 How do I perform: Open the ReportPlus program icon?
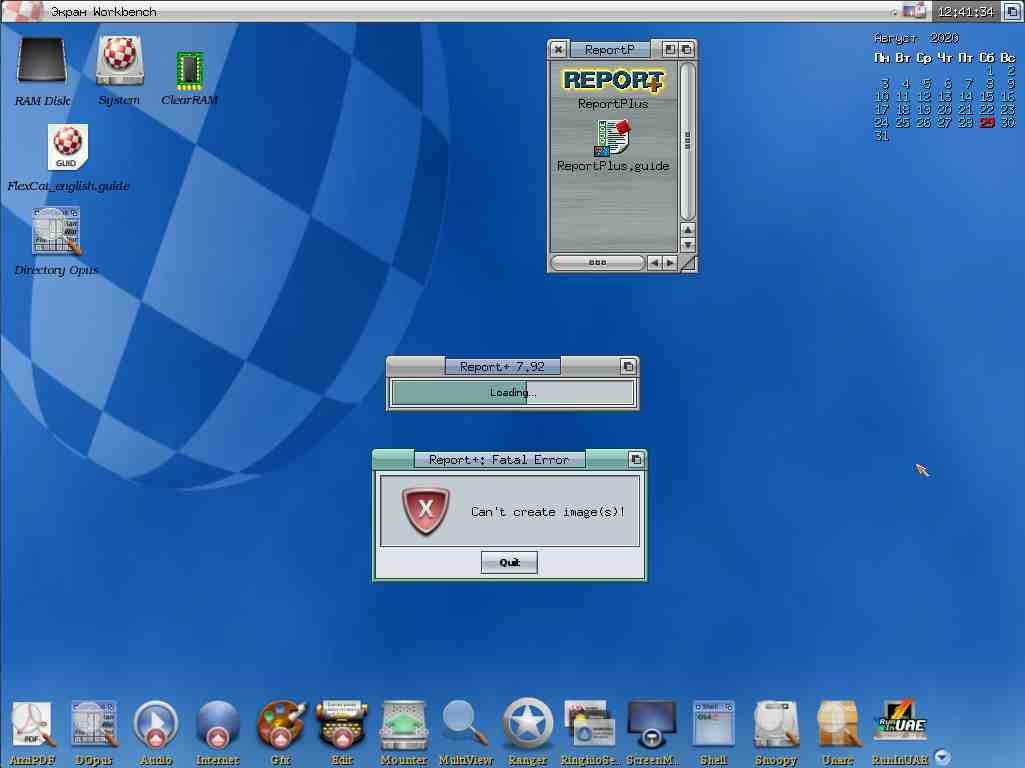[x=613, y=82]
